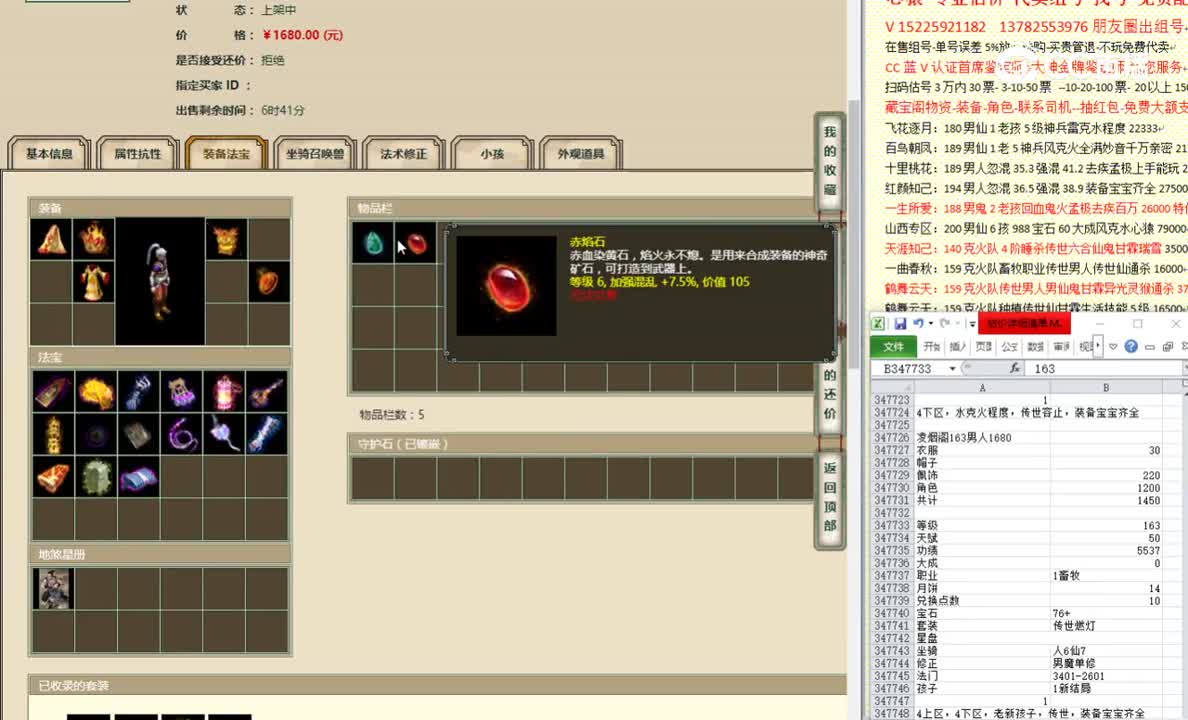The width and height of the screenshot is (1188, 720).
Task: Click the hero portrait in 地煞星册
Action: (54, 588)
